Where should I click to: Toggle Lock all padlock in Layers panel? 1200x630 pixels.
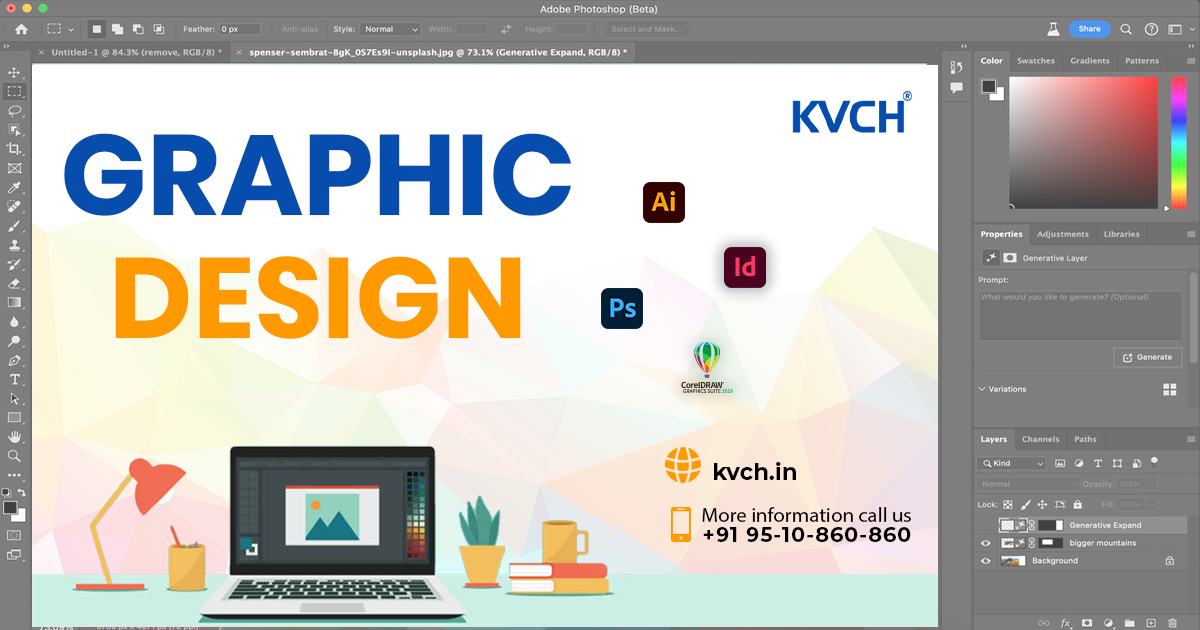click(x=1075, y=505)
